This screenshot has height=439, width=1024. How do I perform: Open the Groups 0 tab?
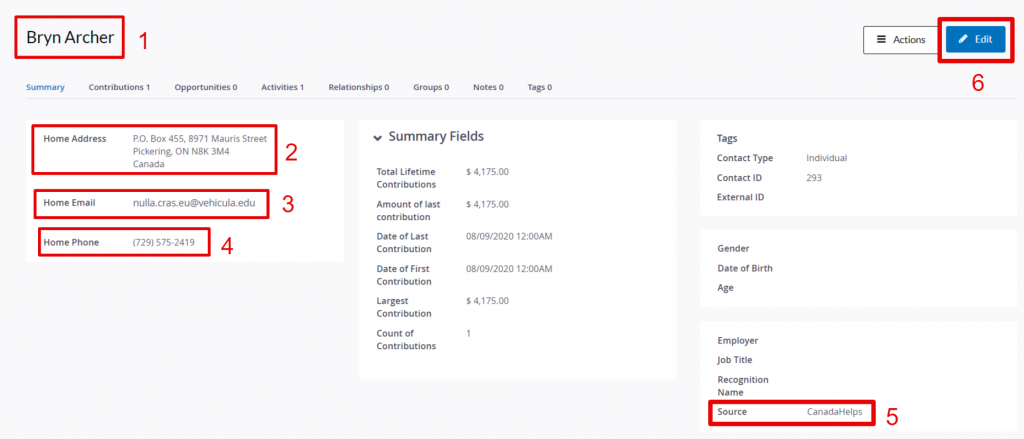tap(431, 87)
